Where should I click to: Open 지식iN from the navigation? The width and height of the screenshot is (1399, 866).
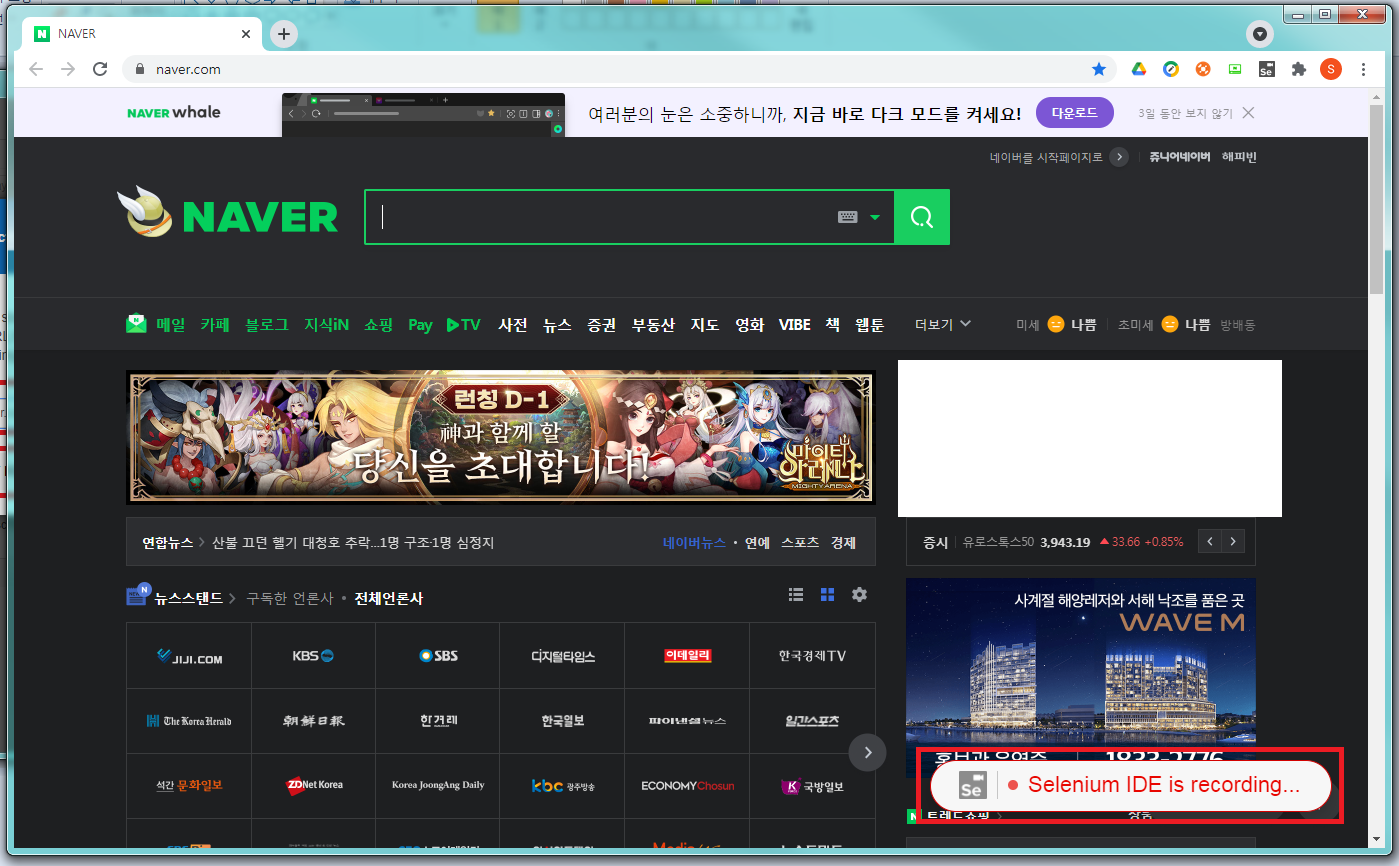tap(327, 324)
